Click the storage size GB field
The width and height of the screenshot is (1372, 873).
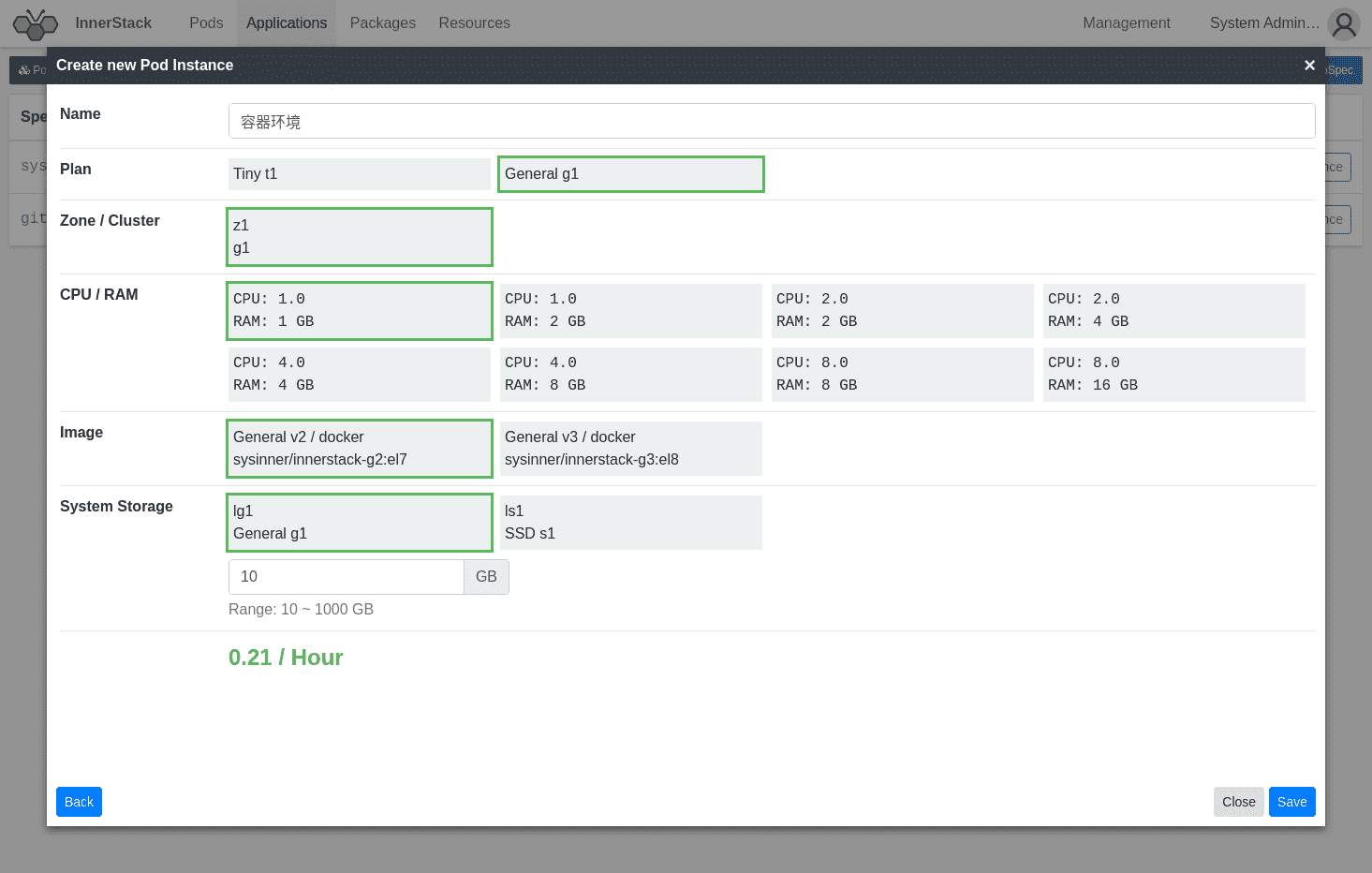pyautogui.click(x=347, y=577)
